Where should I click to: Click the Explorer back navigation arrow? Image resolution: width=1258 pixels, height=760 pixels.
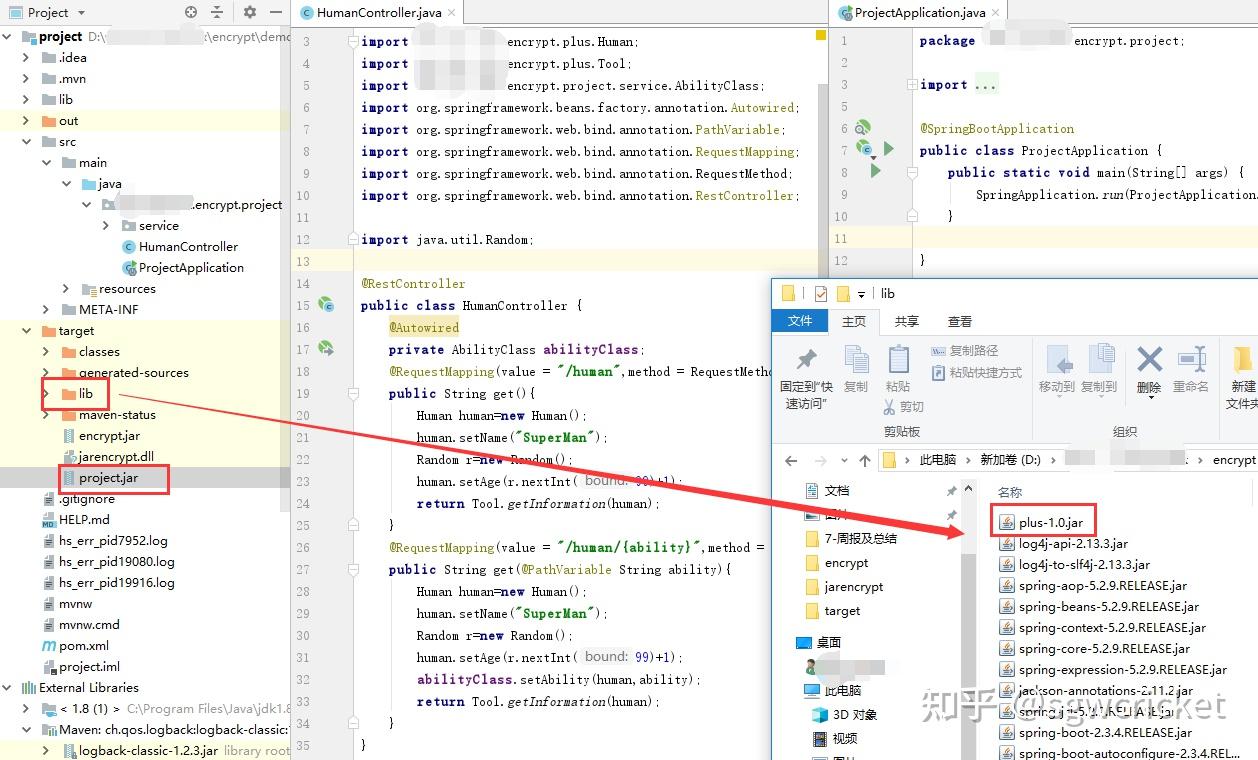[791, 459]
